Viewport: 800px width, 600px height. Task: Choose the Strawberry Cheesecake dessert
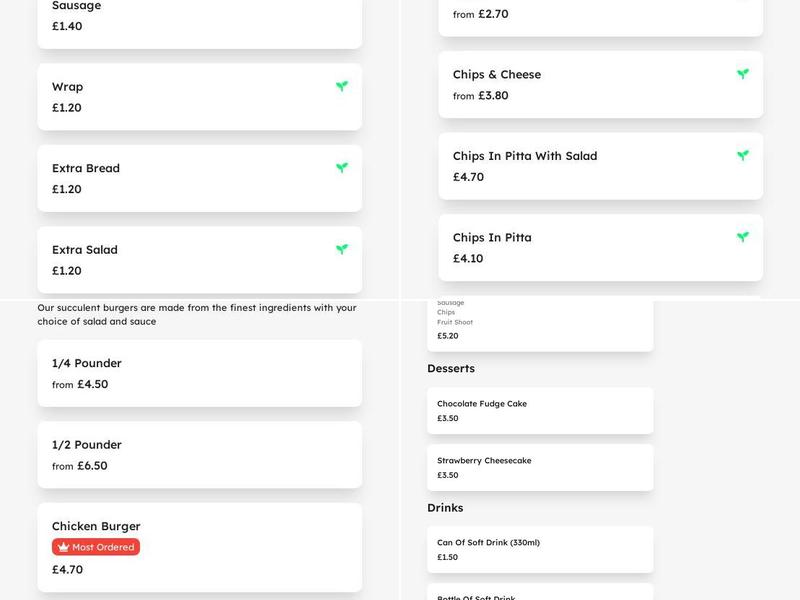540,467
